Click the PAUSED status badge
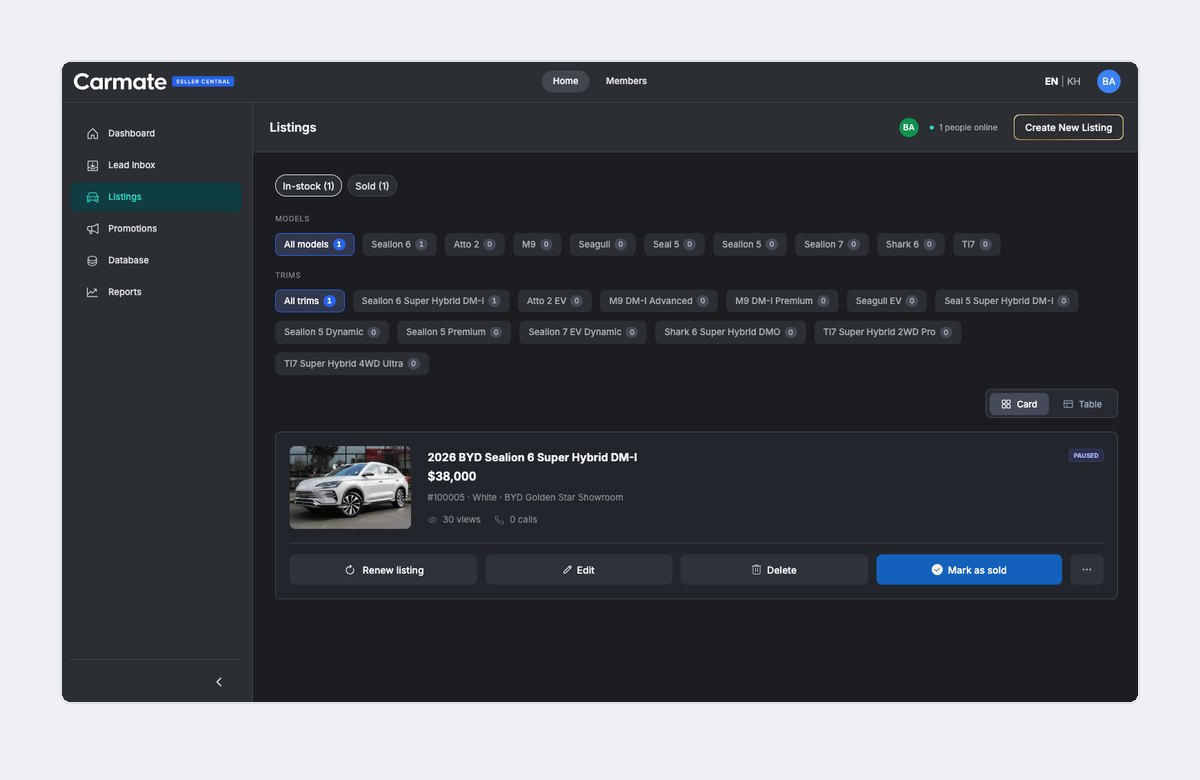 click(x=1086, y=455)
